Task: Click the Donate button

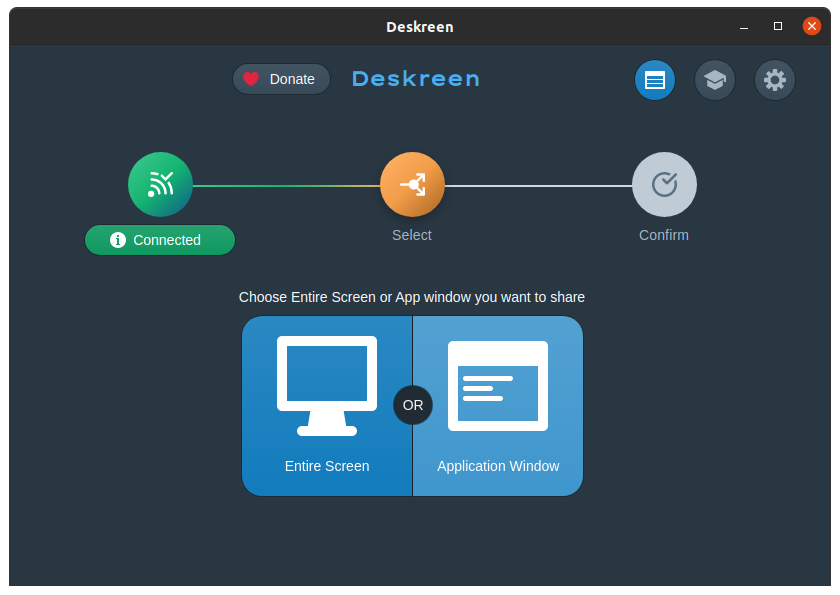Action: 281,78
